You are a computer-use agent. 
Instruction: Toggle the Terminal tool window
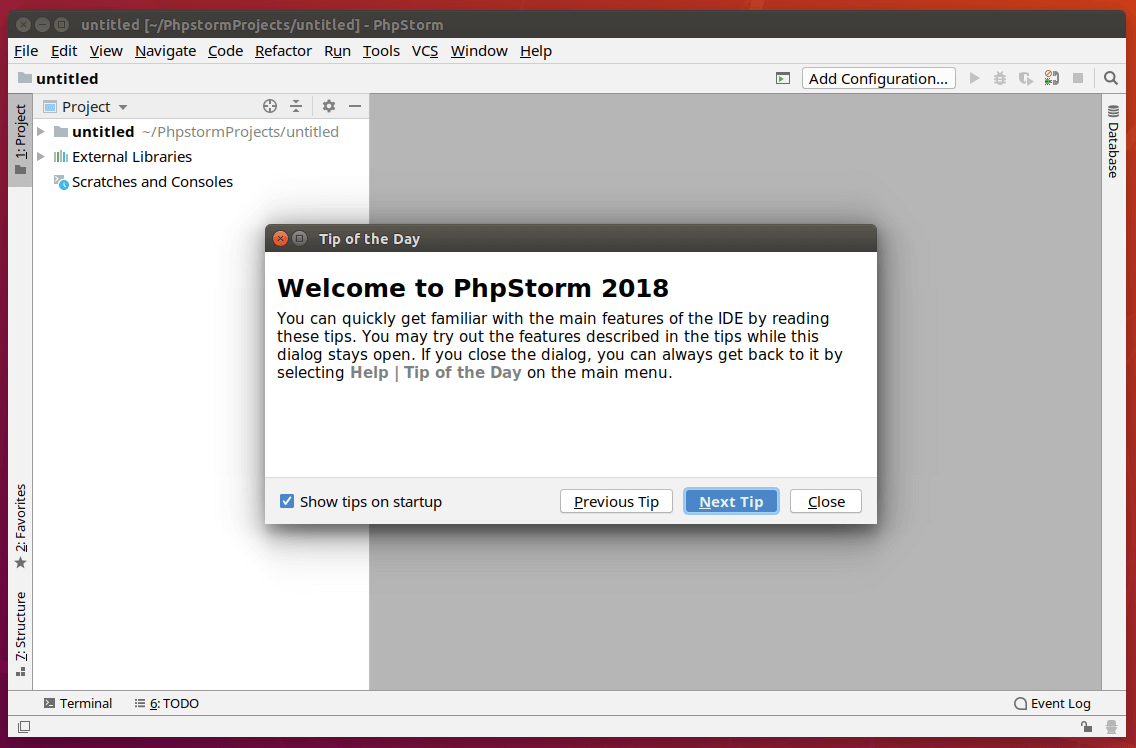(77, 703)
